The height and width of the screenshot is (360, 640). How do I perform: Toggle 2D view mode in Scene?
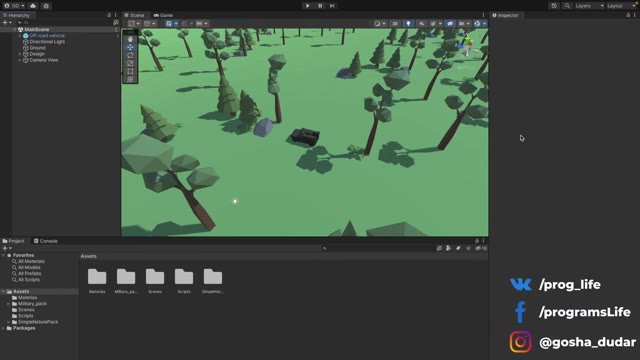395,24
